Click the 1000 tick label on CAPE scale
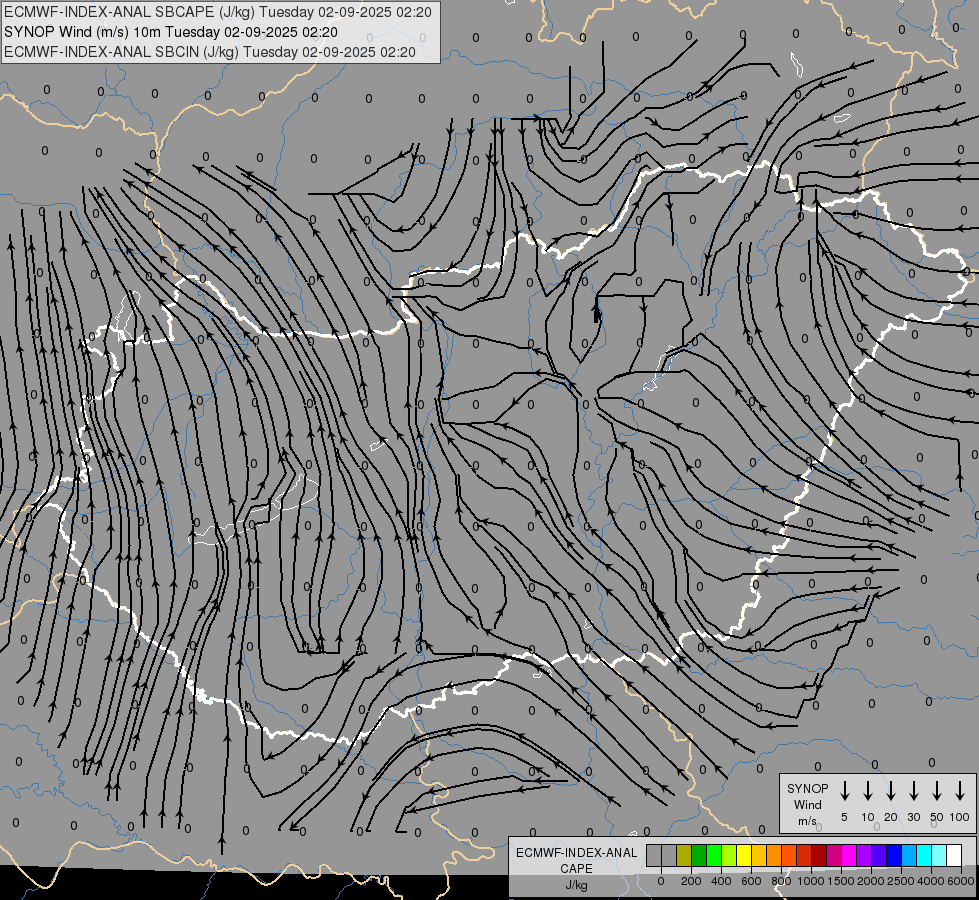 (811, 881)
